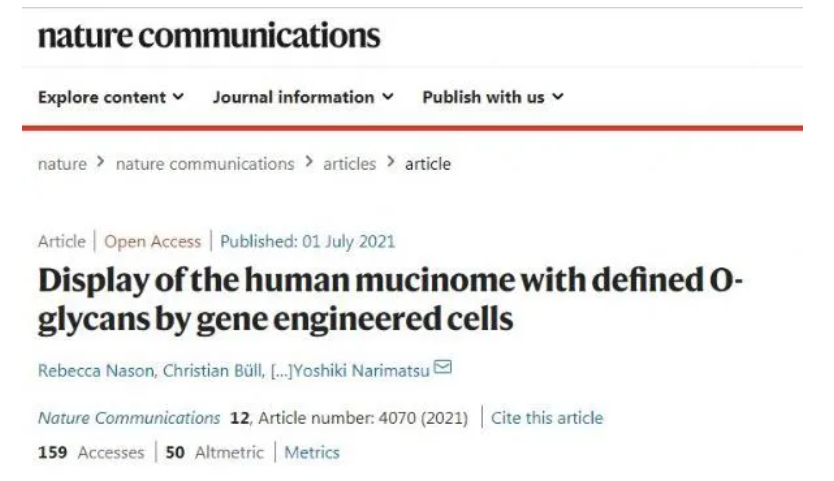Screen dimensions: 834x481
Task: Select the Journal information menu
Action: [x=303, y=97]
